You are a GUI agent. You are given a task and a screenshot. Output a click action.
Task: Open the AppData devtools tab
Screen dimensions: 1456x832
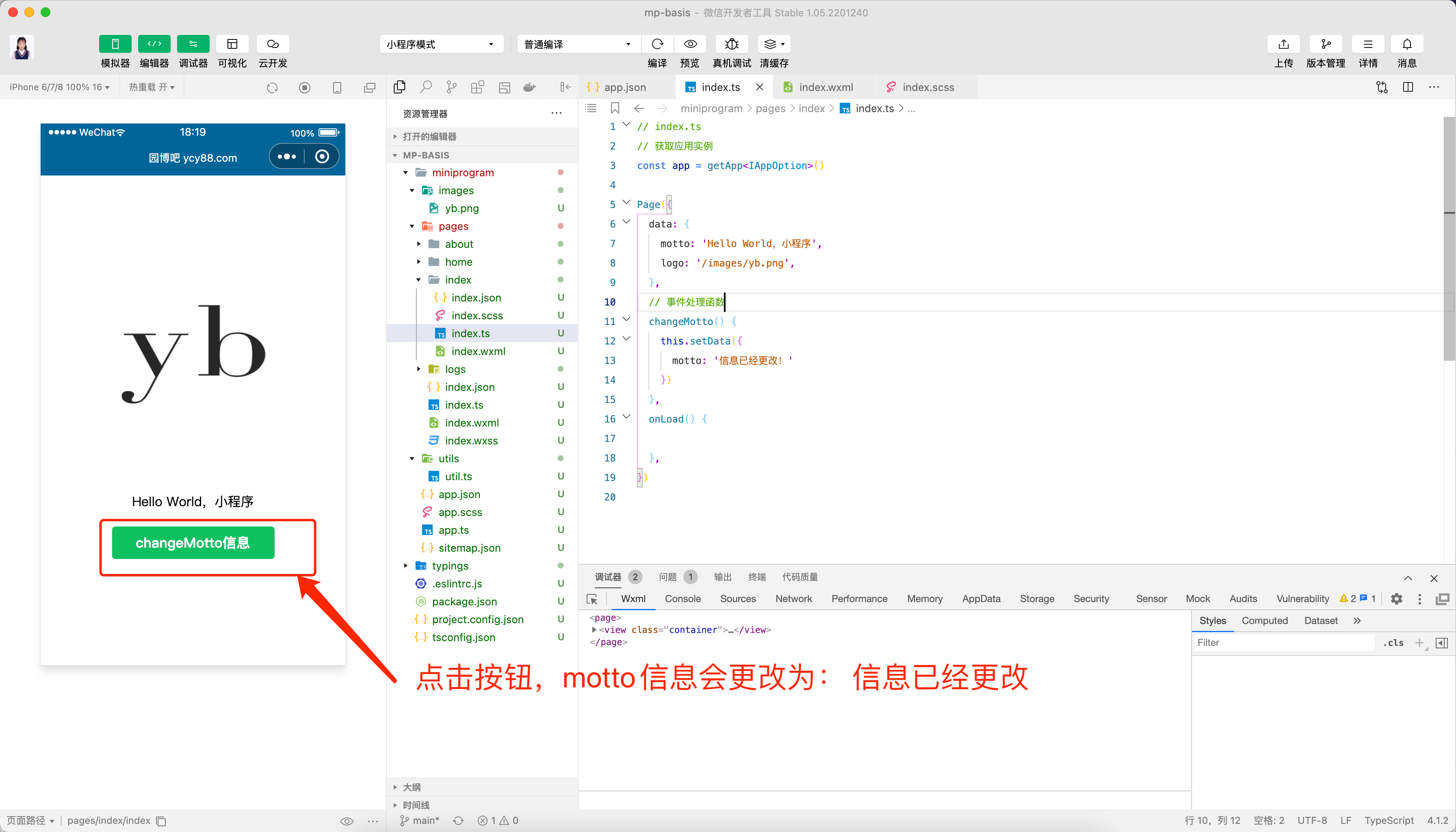(x=981, y=599)
